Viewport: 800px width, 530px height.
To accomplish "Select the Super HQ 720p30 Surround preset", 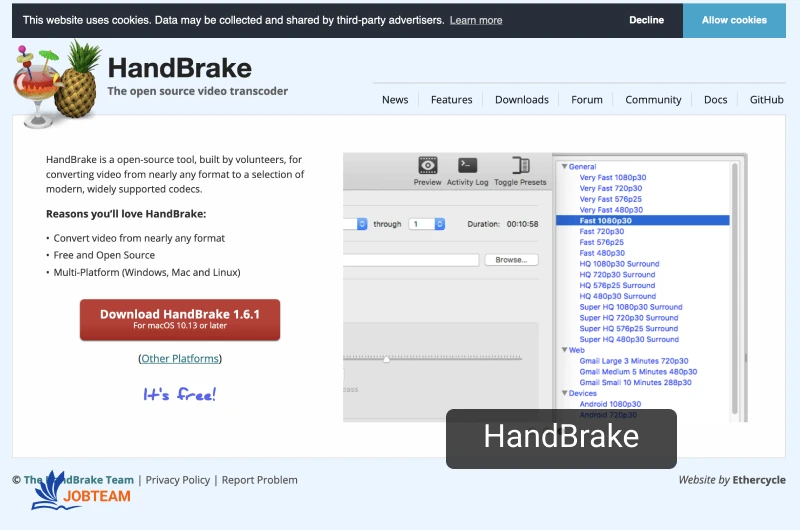I will 629,317.
